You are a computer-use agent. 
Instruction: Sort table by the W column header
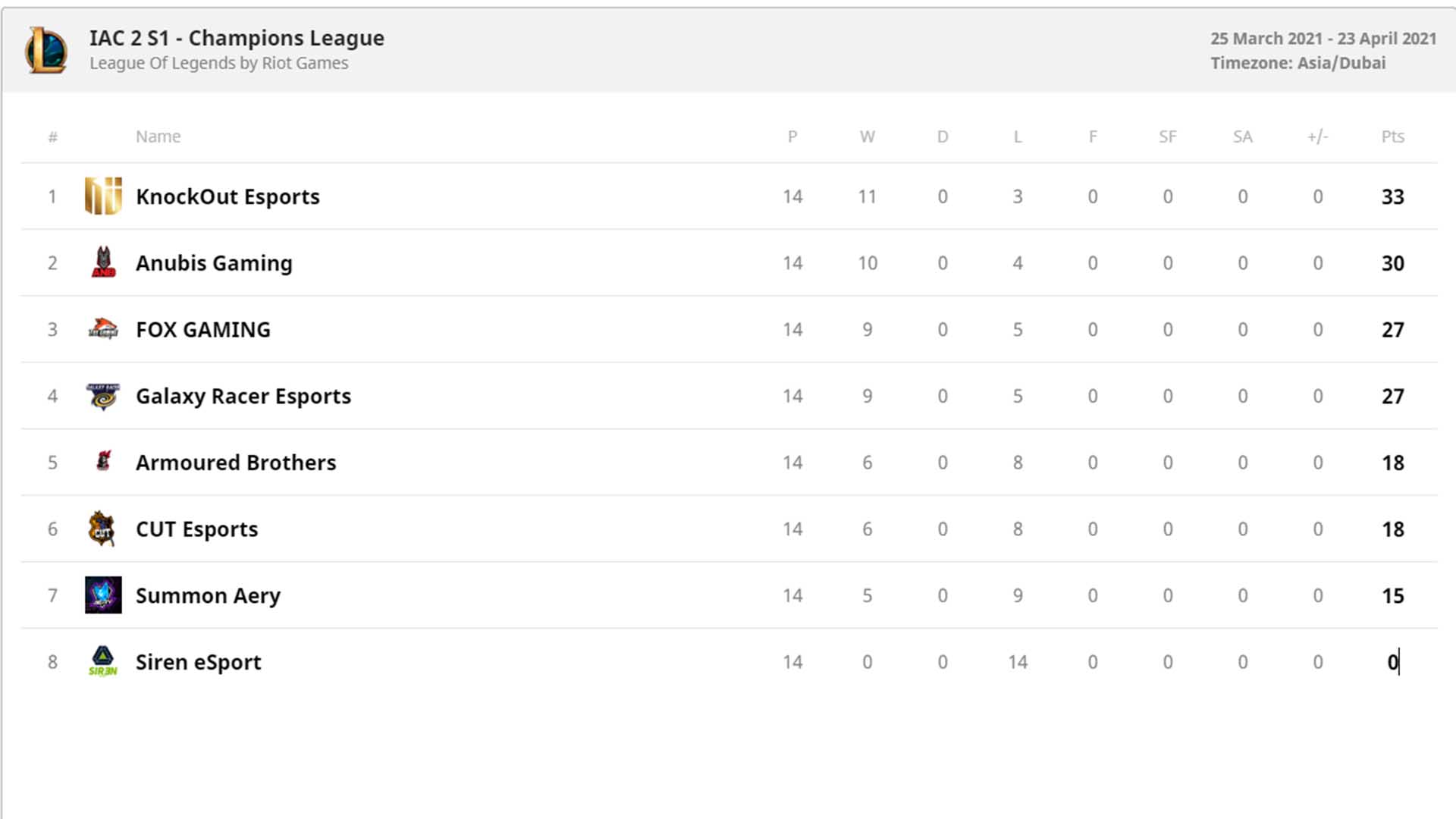tap(867, 136)
